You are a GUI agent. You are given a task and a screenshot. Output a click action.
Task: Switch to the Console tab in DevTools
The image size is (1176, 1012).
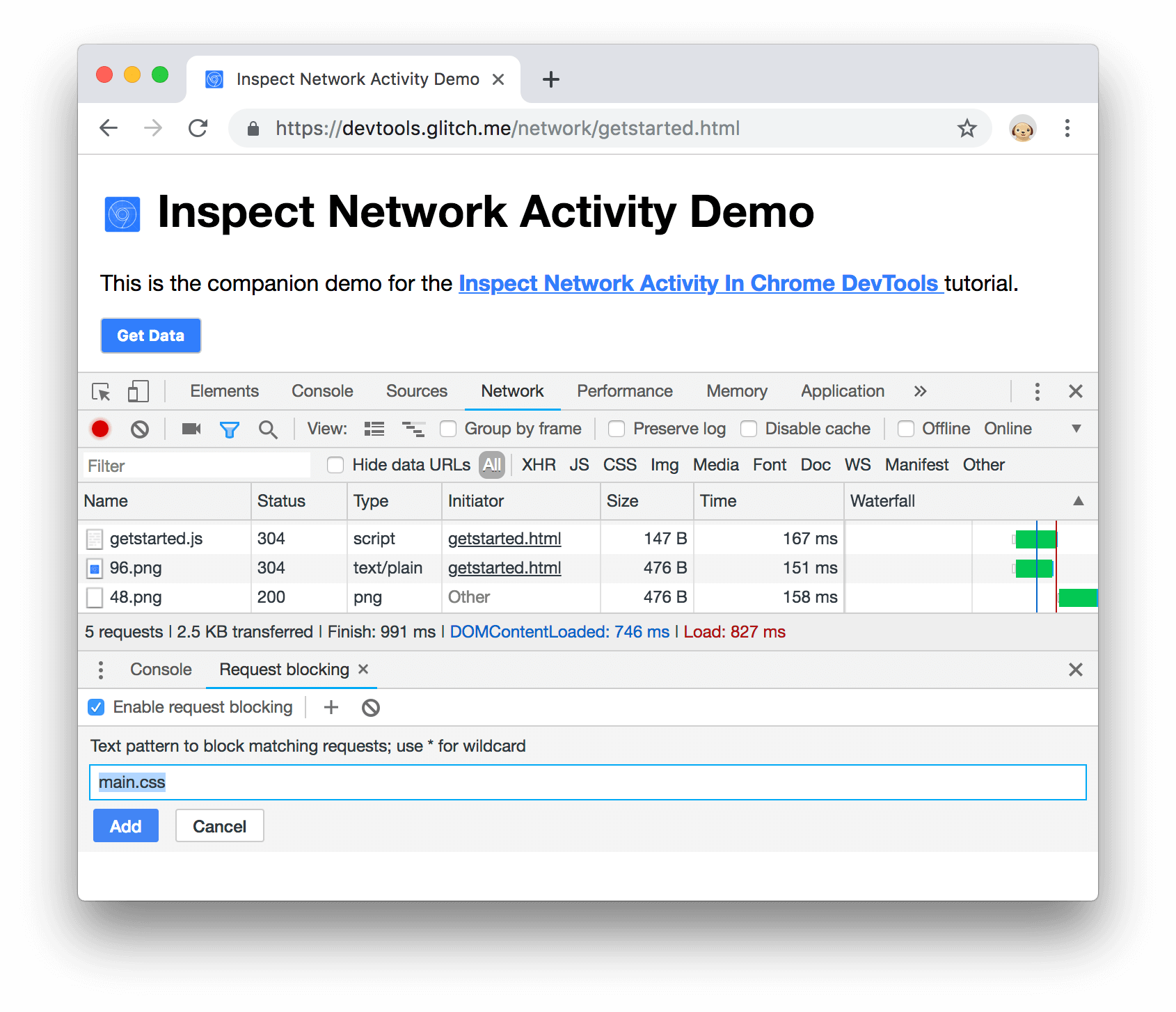[x=322, y=391]
